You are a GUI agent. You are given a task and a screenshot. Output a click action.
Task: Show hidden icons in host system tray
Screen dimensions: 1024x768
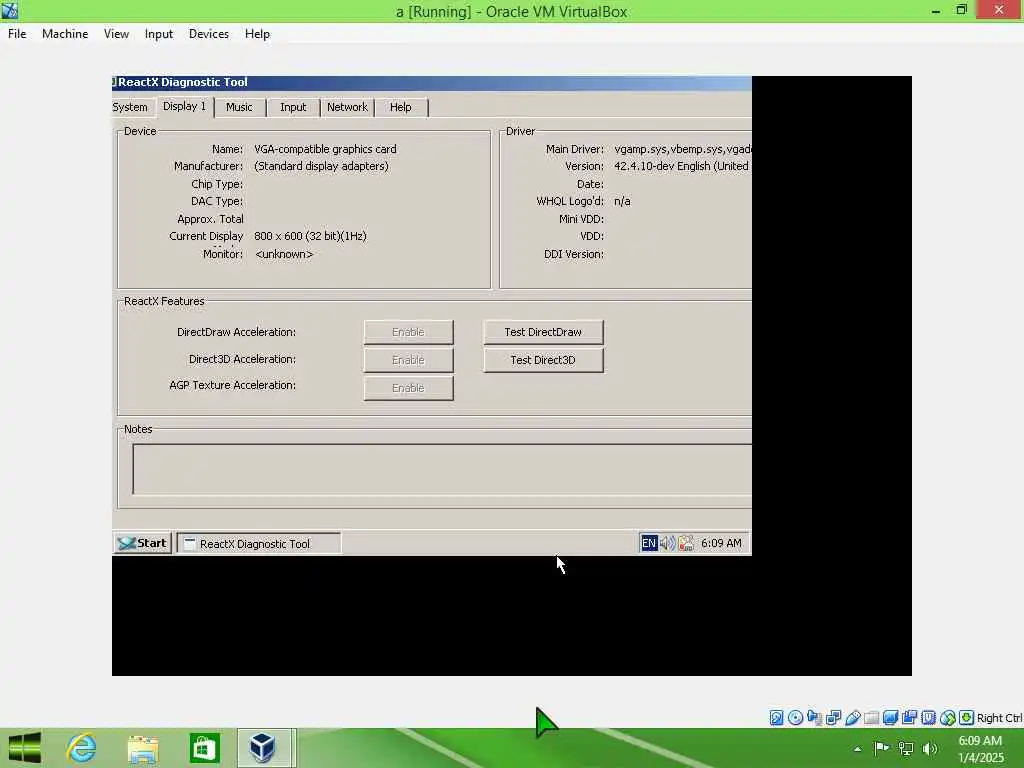(x=857, y=749)
